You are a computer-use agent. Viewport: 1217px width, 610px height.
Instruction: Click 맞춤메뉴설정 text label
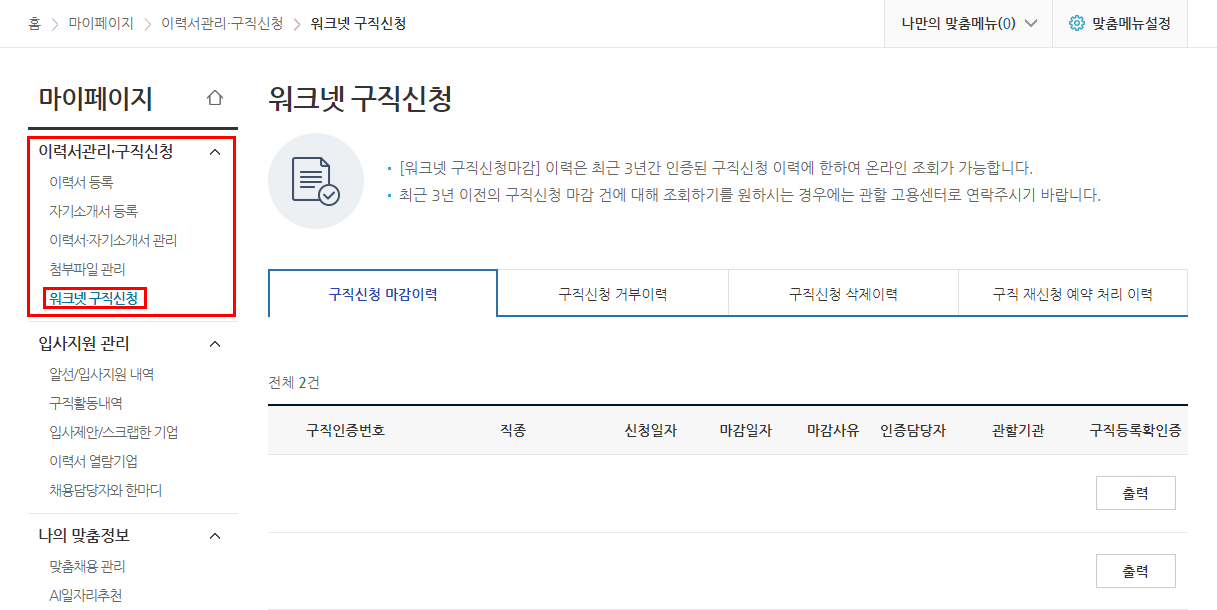tap(1131, 23)
